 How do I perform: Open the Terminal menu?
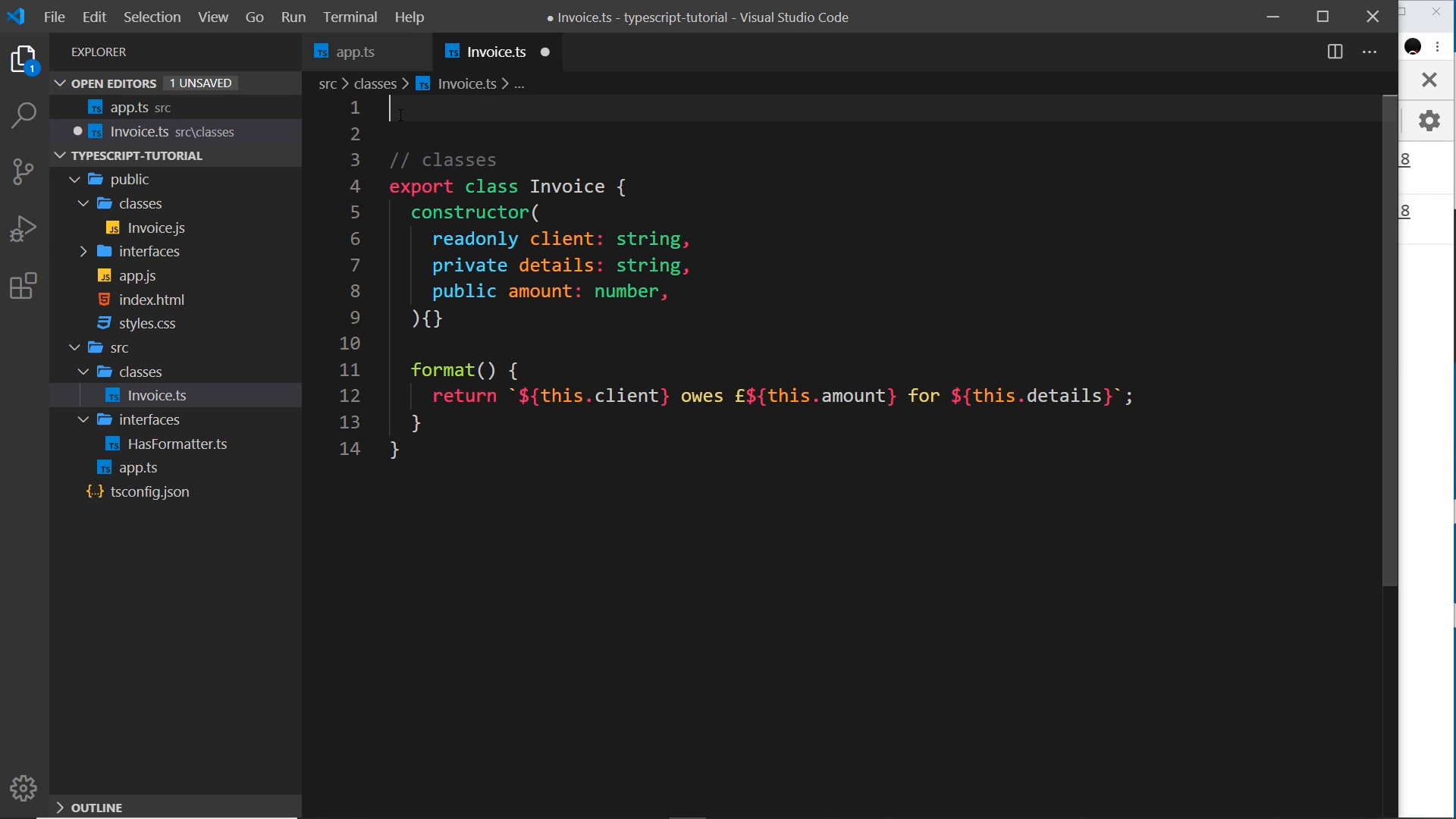tap(350, 17)
